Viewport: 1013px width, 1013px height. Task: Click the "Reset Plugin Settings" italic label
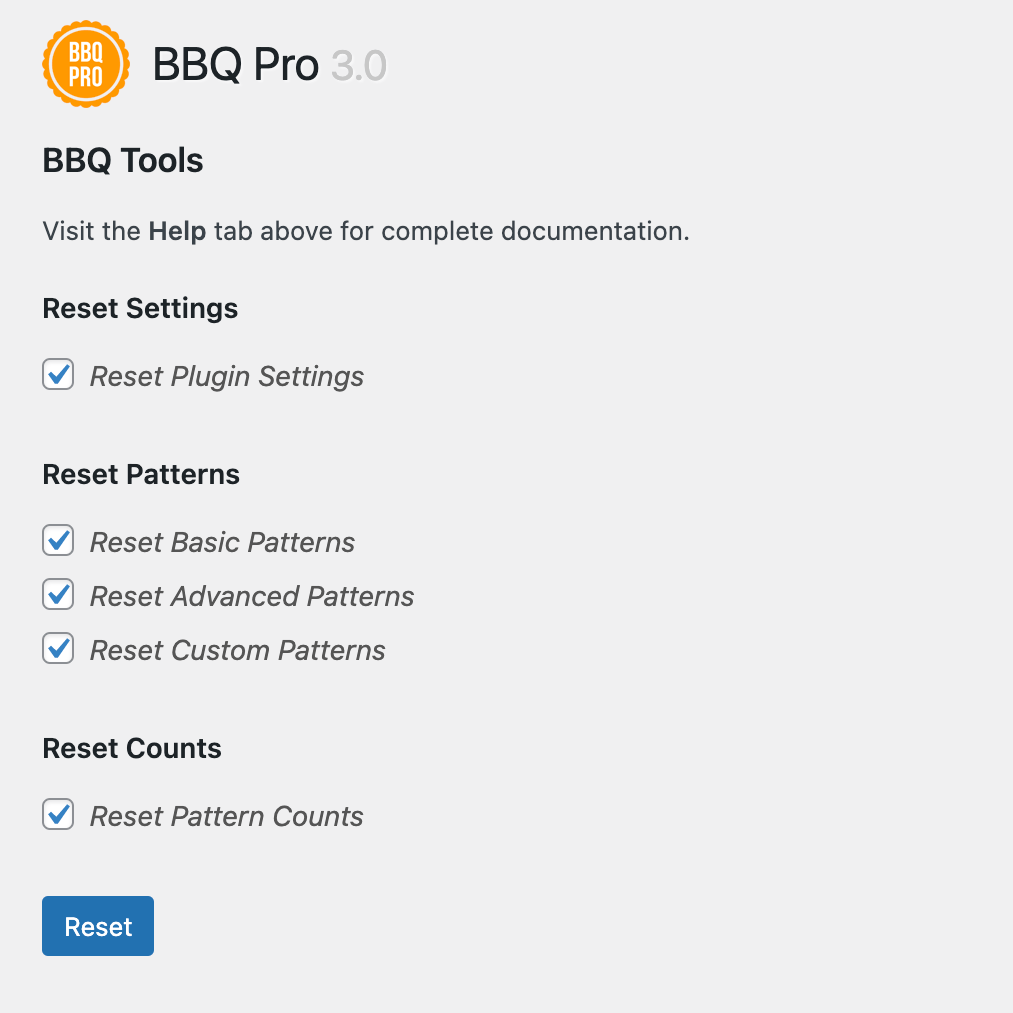(227, 377)
